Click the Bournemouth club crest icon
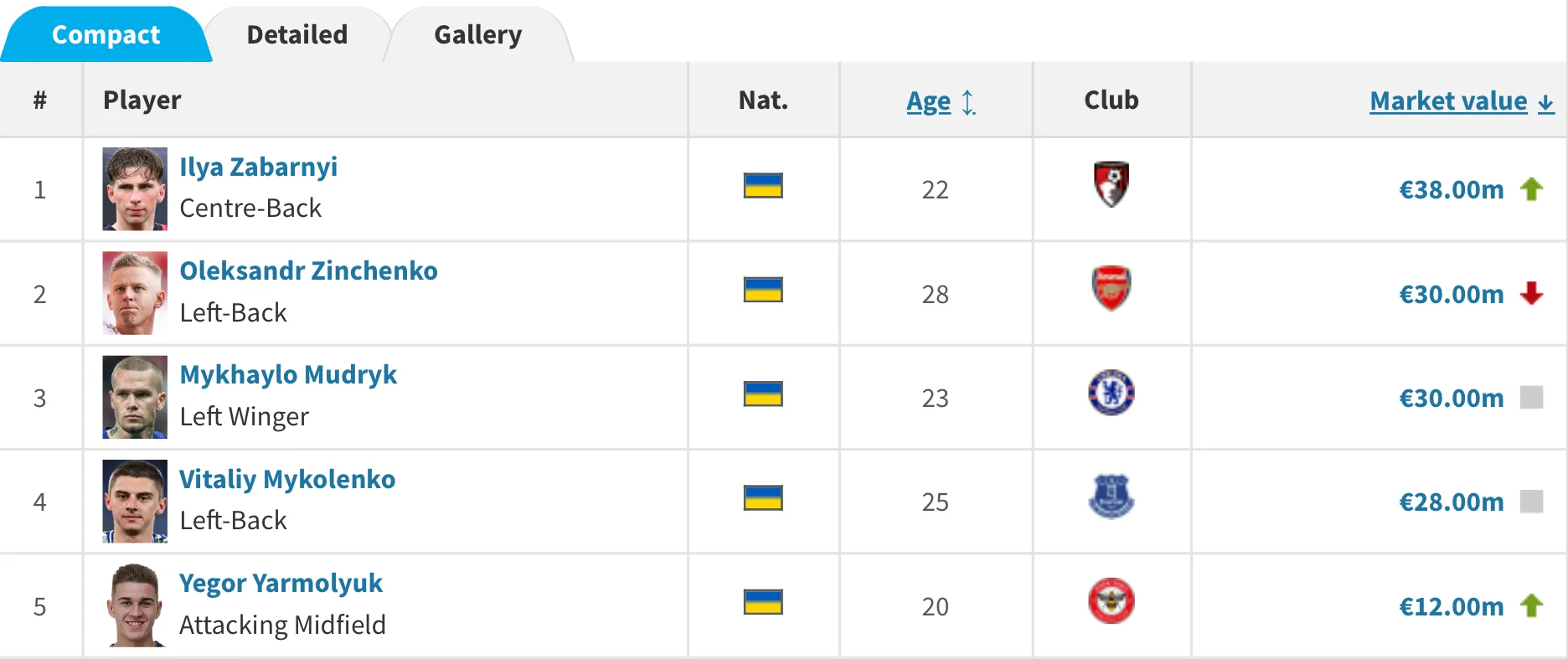The height and width of the screenshot is (659, 1568). pyautogui.click(x=1111, y=184)
